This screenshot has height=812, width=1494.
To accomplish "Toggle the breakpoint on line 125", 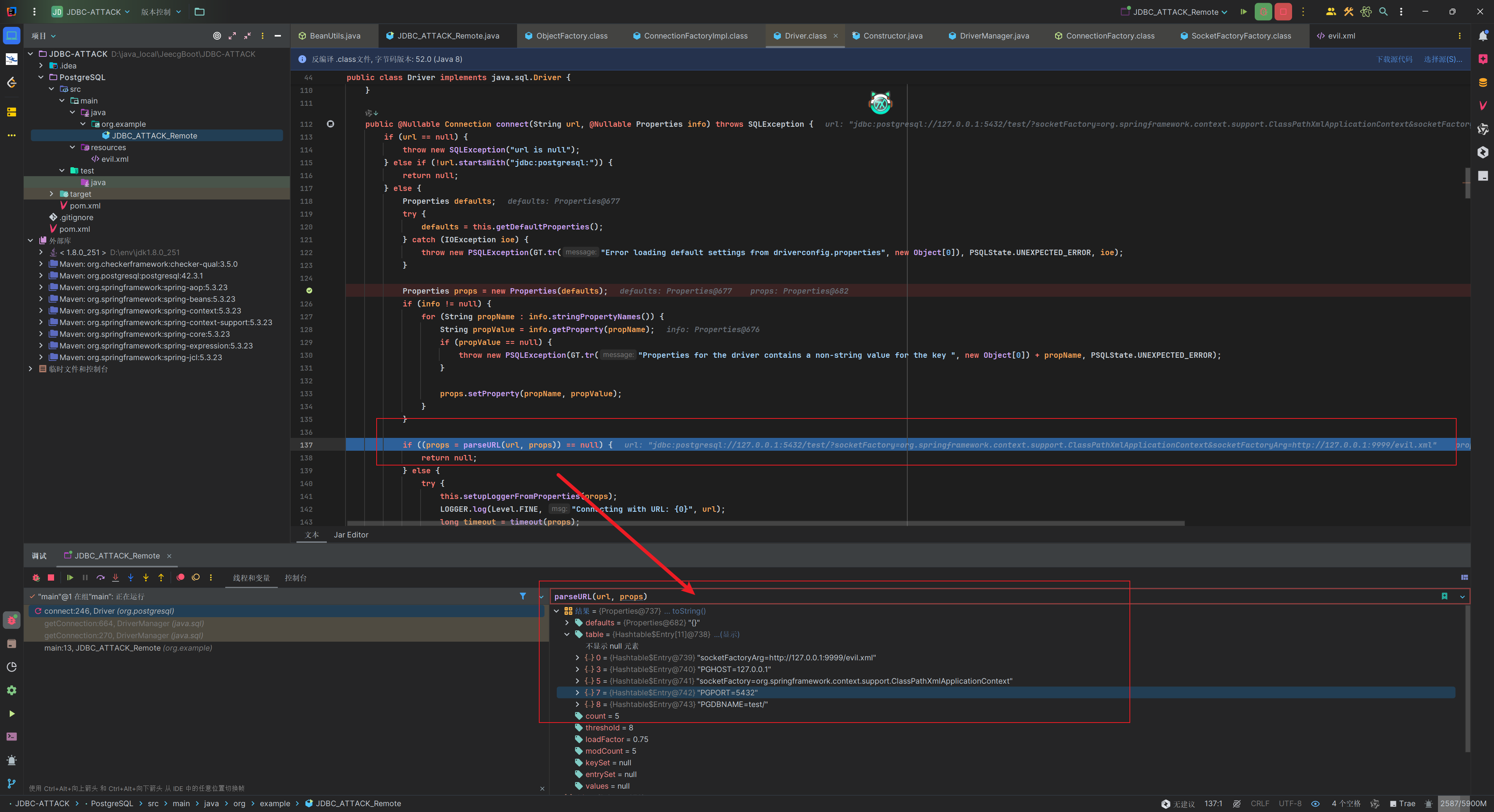I will pyautogui.click(x=309, y=290).
